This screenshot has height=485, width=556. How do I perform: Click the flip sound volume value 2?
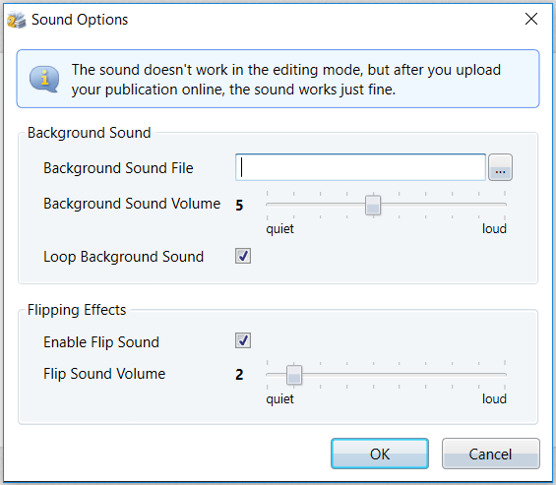[x=239, y=375]
